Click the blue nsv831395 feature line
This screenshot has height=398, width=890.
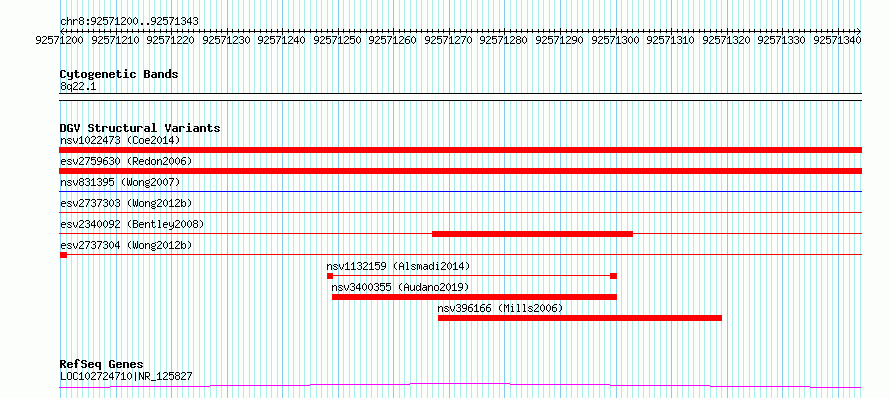click(460, 191)
